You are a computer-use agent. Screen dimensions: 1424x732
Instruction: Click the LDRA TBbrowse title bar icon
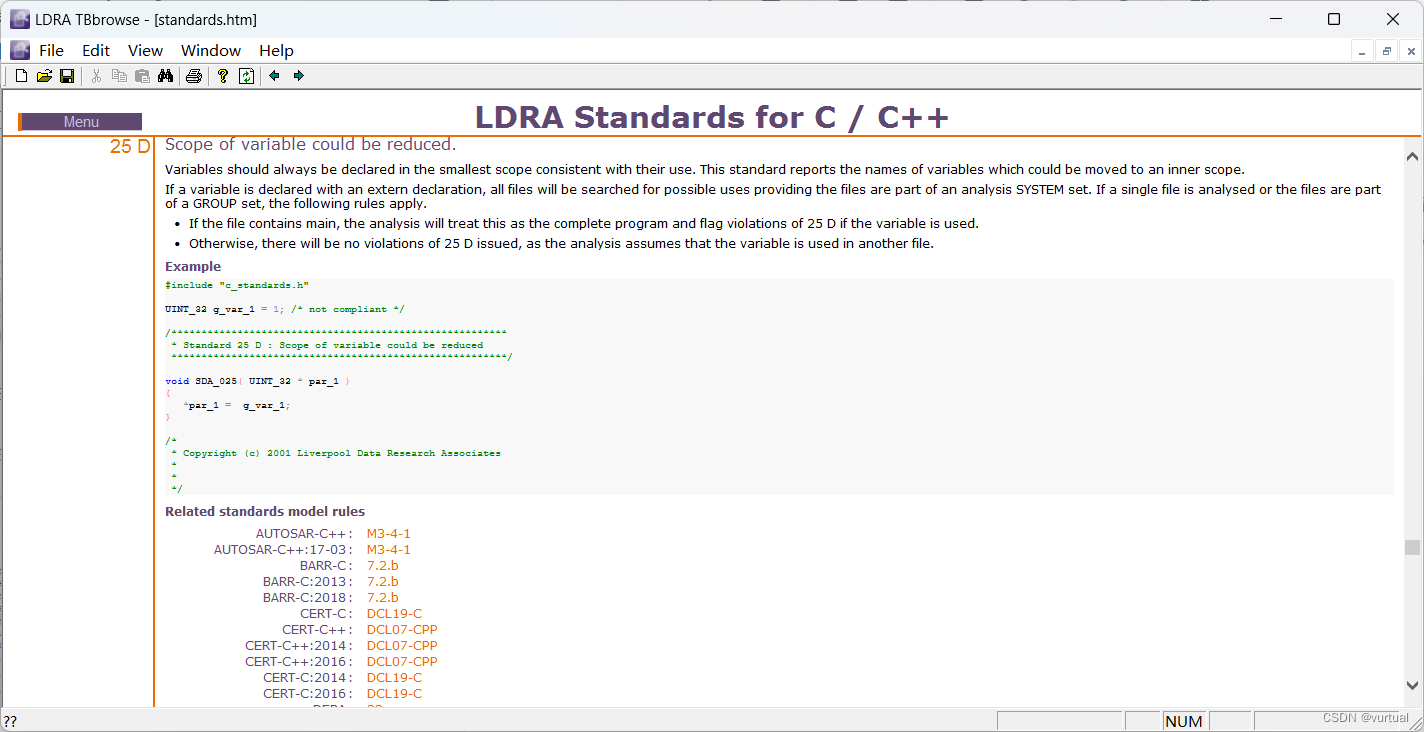[x=20, y=19]
